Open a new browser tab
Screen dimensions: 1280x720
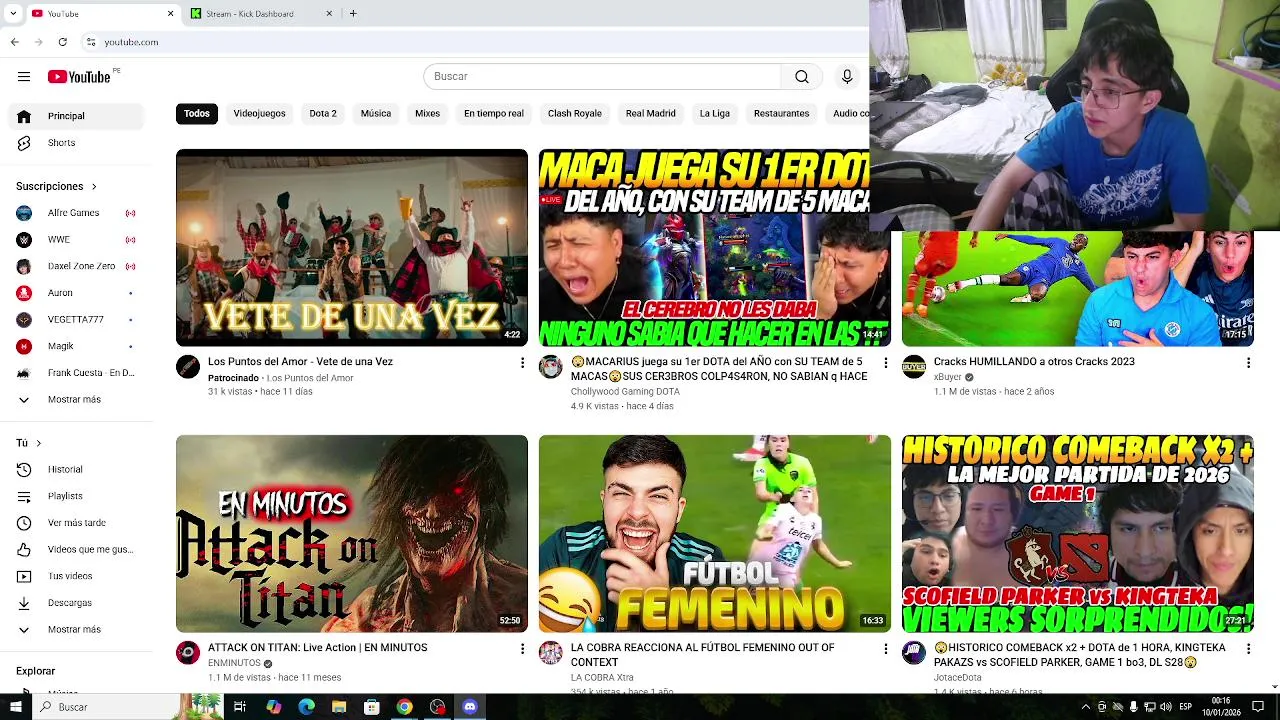(353, 14)
